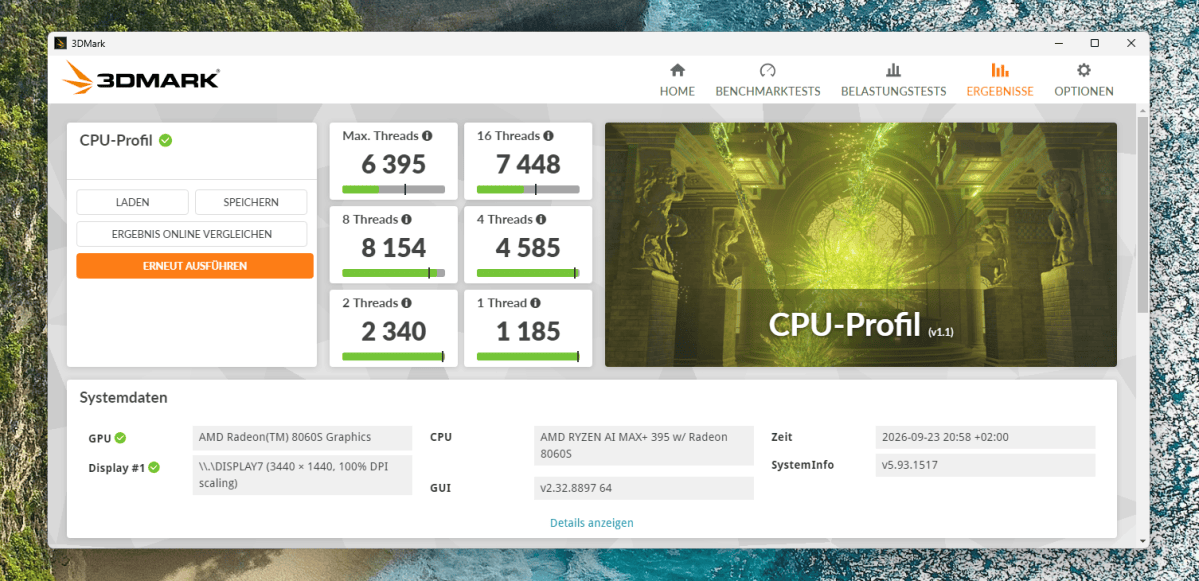Viewport: 1199px width, 581px height.
Task: Maximize the 3DMark window
Action: coord(1094,44)
